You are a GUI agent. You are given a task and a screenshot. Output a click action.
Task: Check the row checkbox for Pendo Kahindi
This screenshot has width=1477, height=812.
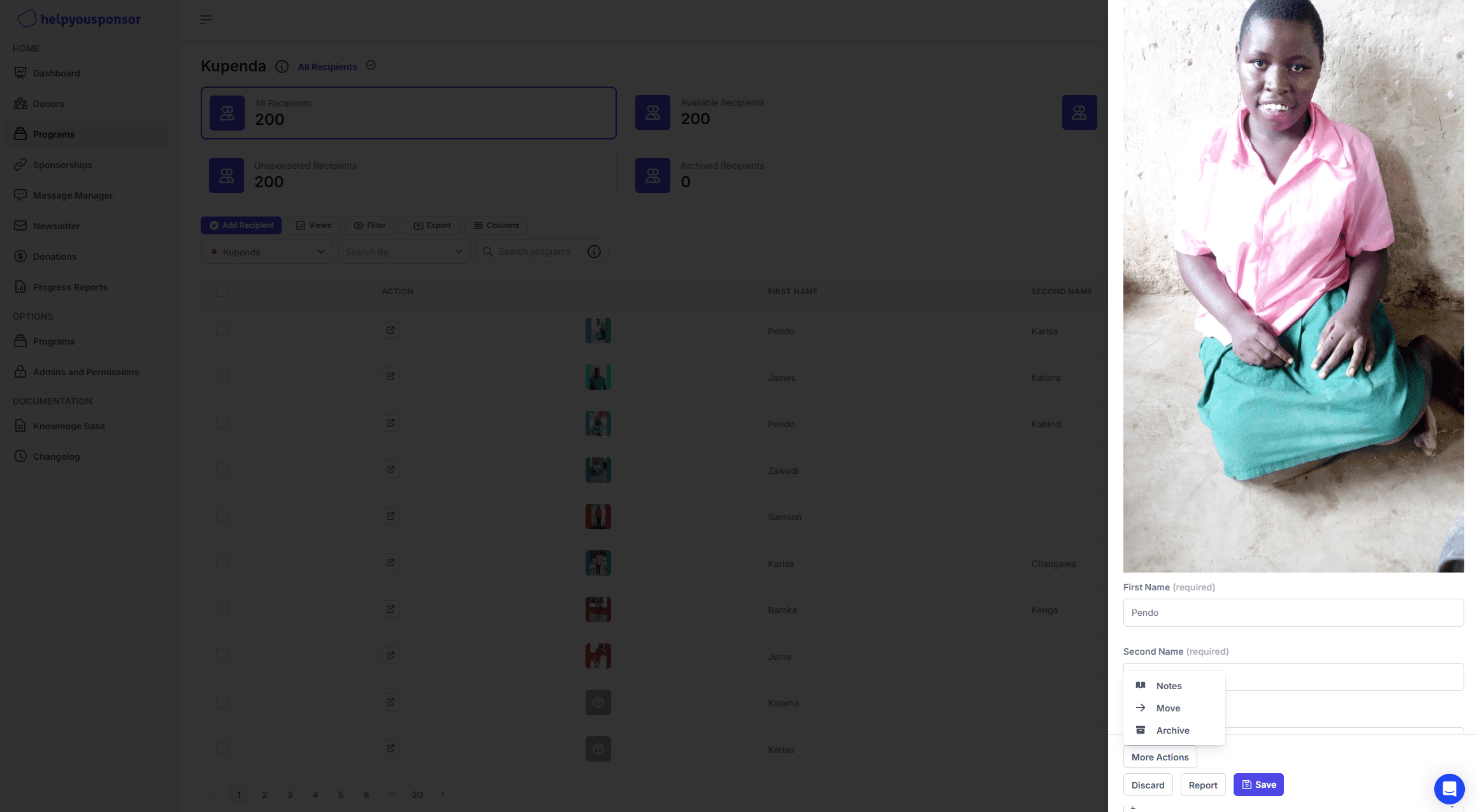tap(222, 422)
